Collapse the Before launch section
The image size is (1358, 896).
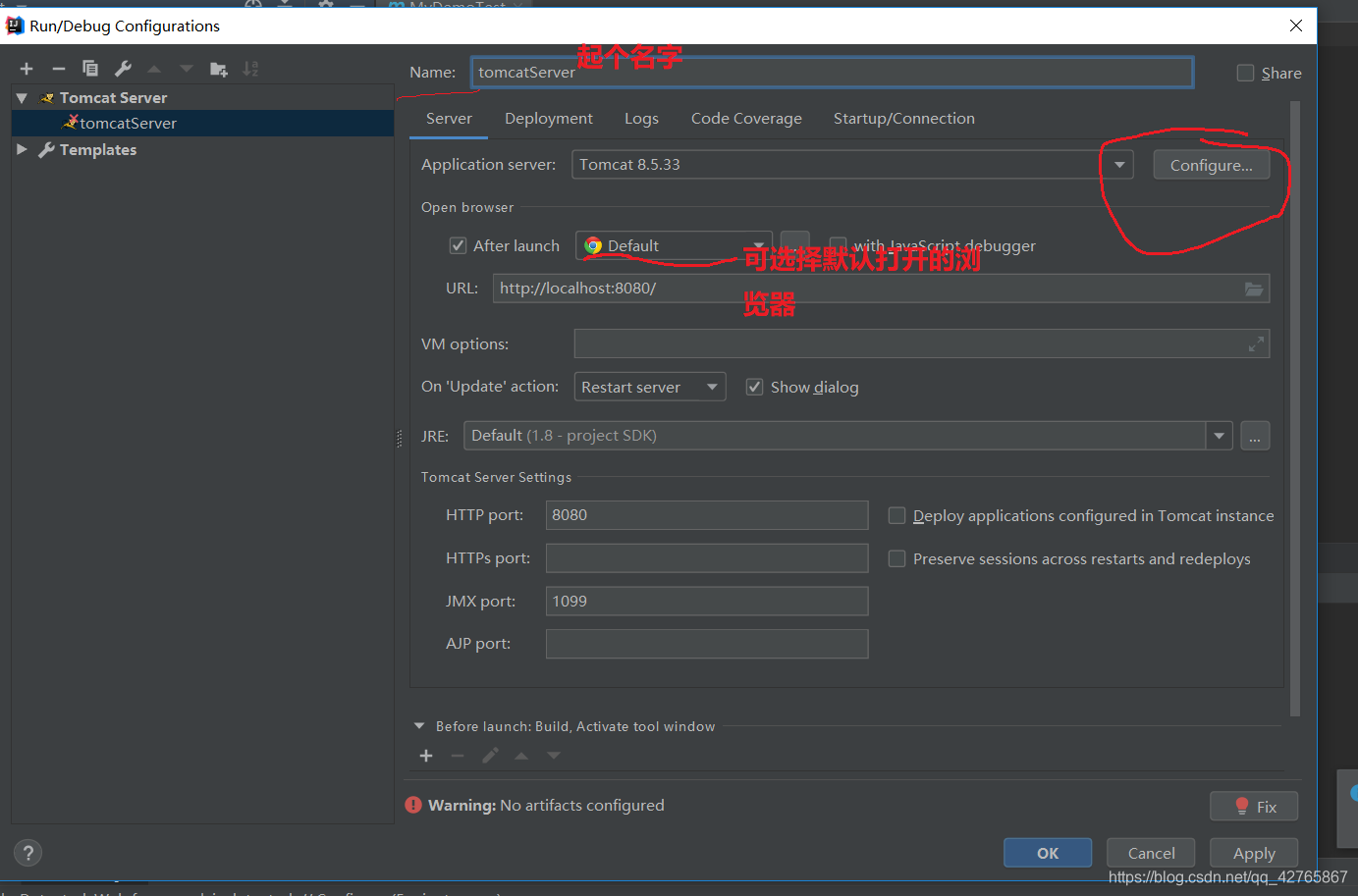(419, 726)
